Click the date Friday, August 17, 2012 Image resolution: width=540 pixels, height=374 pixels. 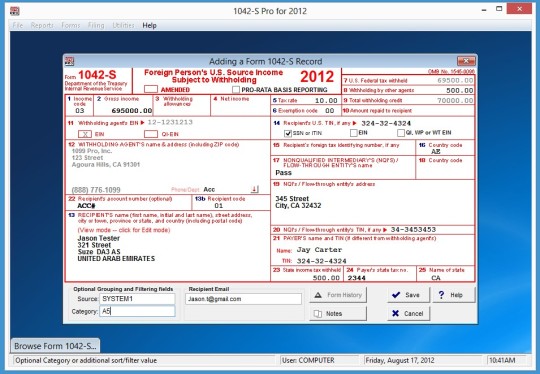(399, 360)
